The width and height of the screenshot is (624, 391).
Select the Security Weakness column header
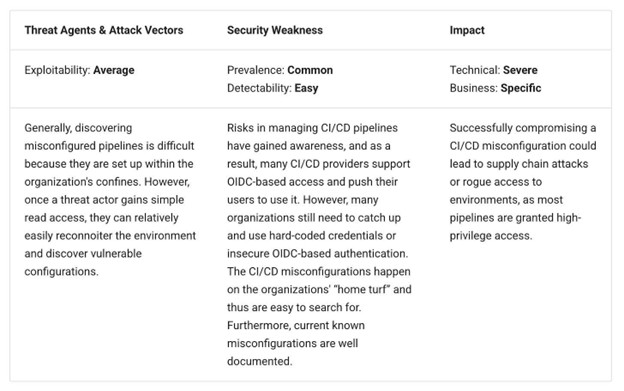pos(275,30)
